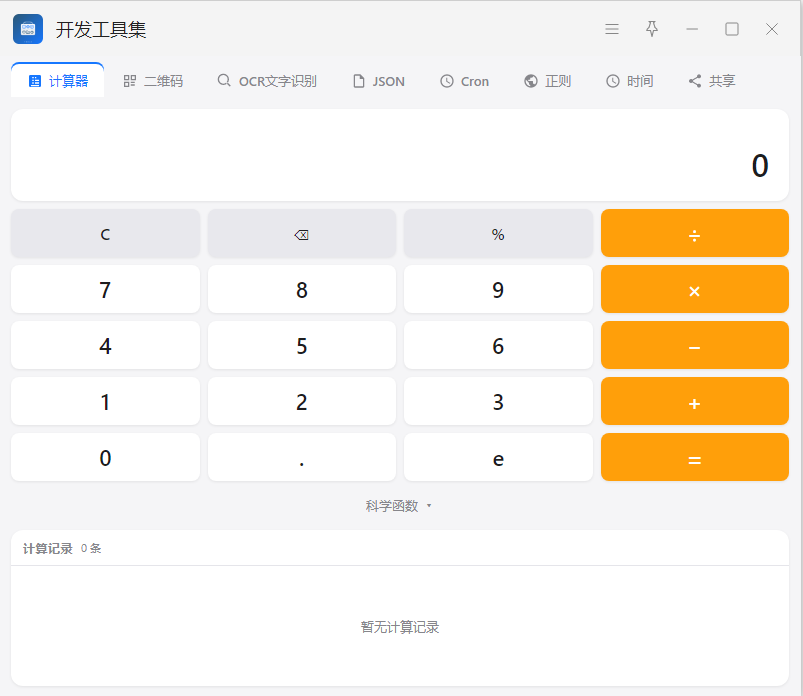Image resolution: width=803 pixels, height=696 pixels.
Task: Open the 时间 tab
Action: click(630, 81)
